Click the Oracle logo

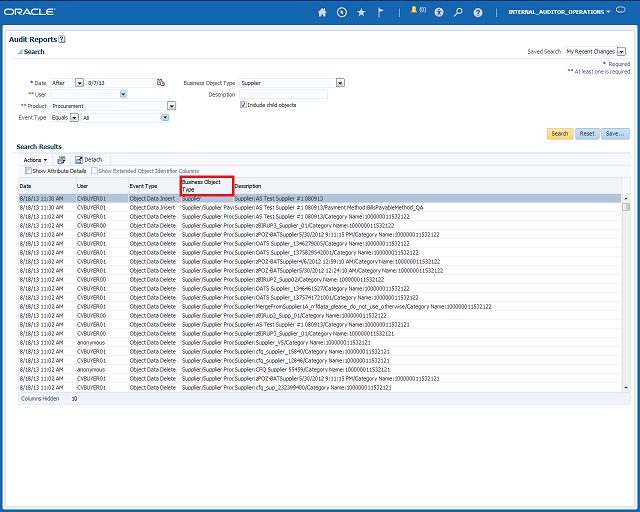coord(29,12)
